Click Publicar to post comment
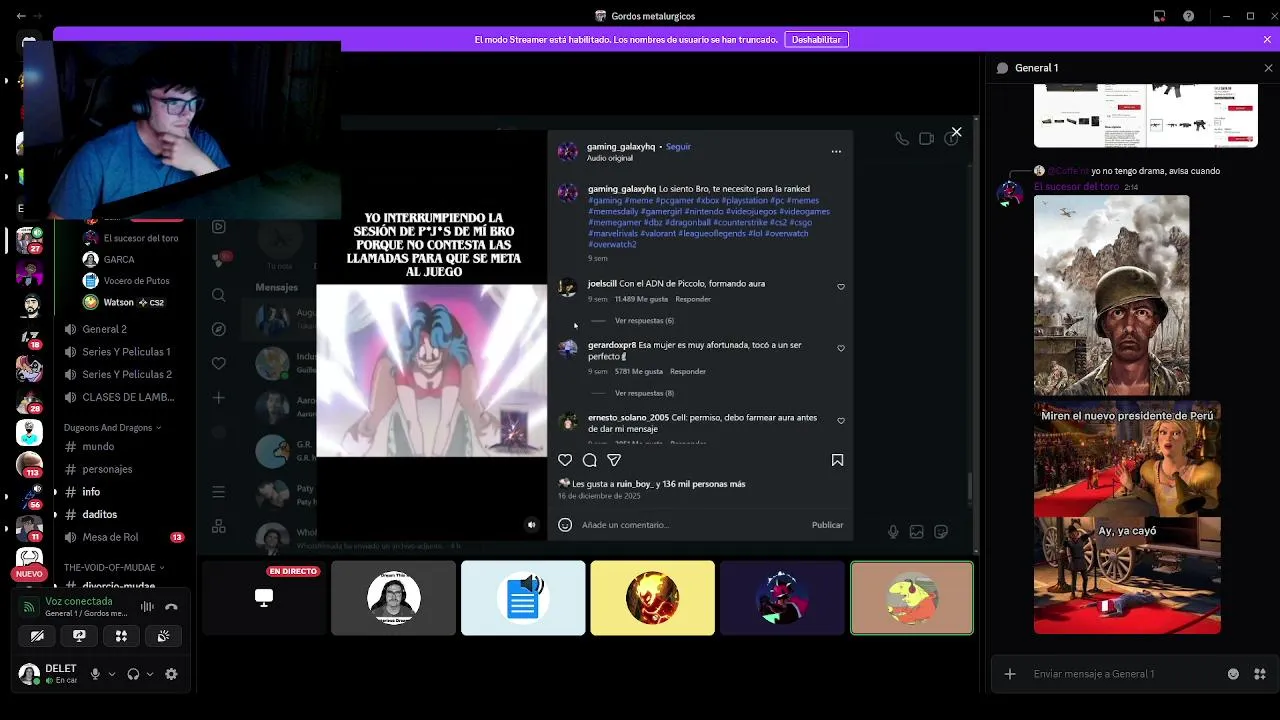This screenshot has width=1280, height=720. pyautogui.click(x=827, y=525)
